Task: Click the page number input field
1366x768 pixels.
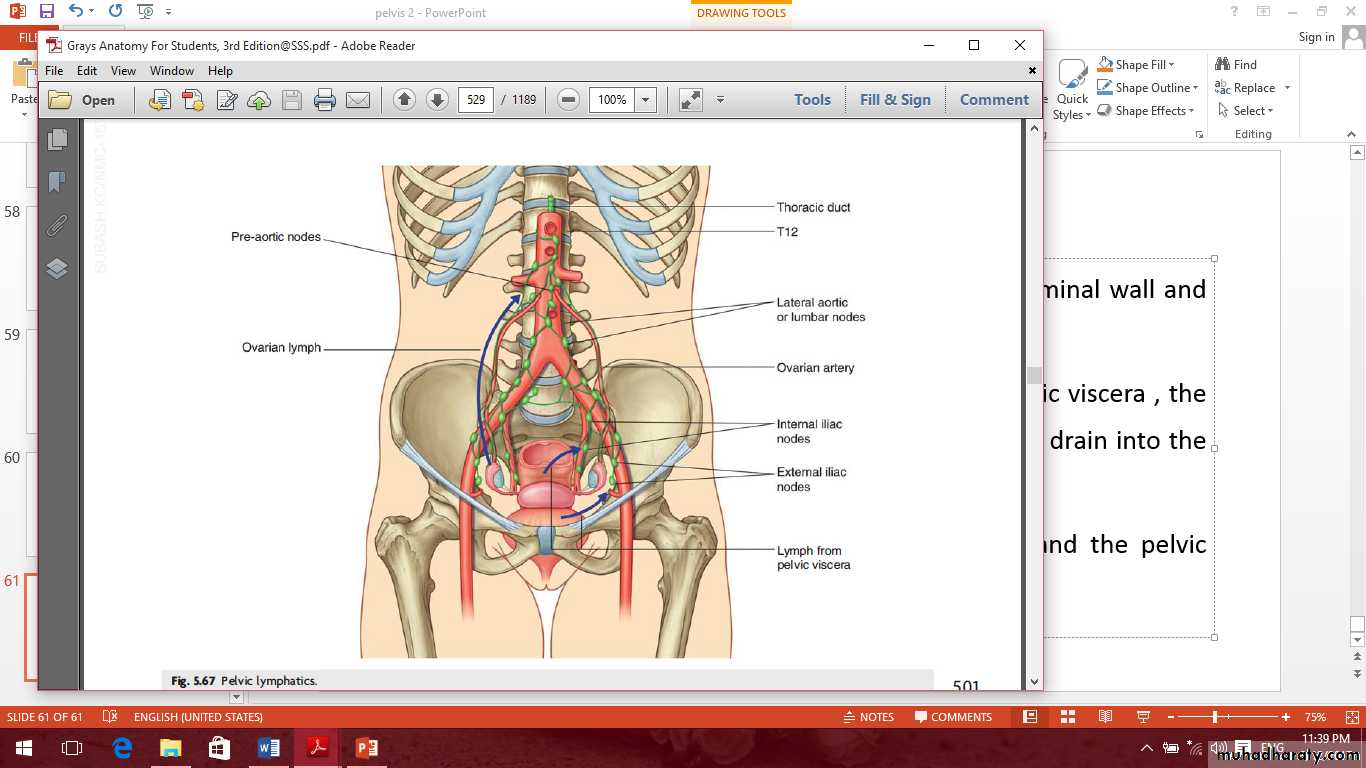Action: pos(476,100)
